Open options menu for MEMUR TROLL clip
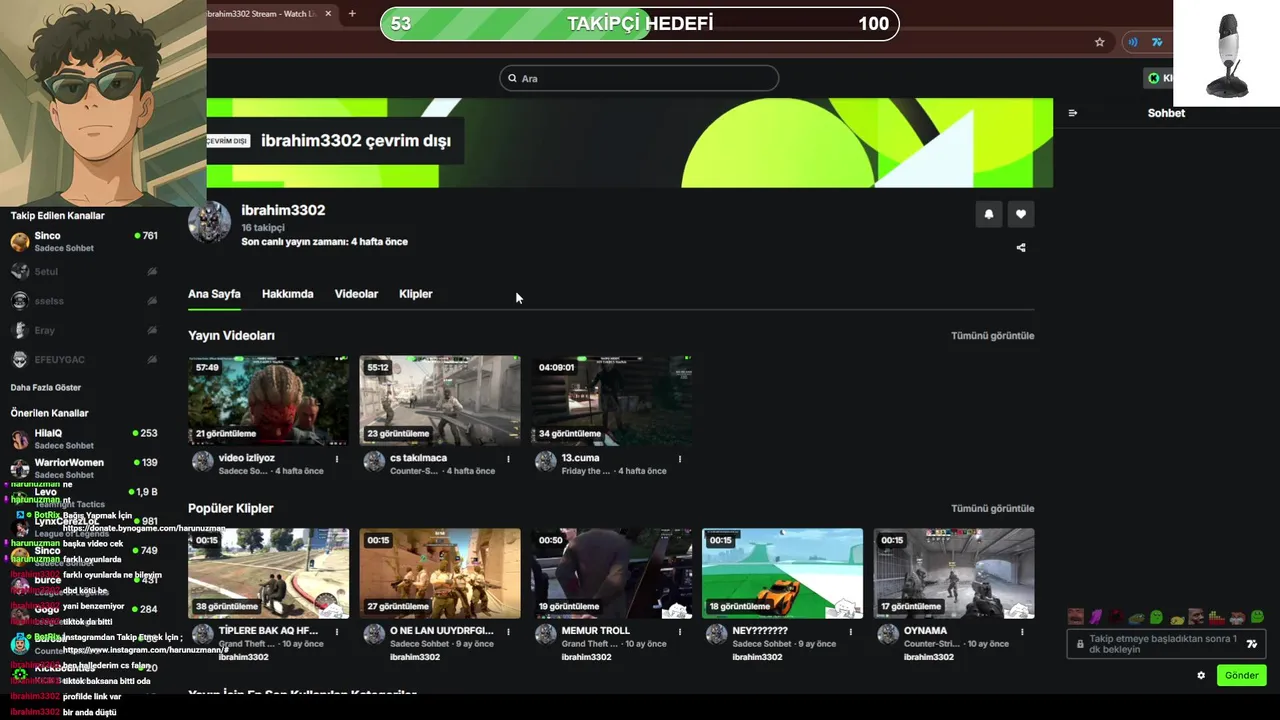1280x720 pixels. tap(680, 632)
